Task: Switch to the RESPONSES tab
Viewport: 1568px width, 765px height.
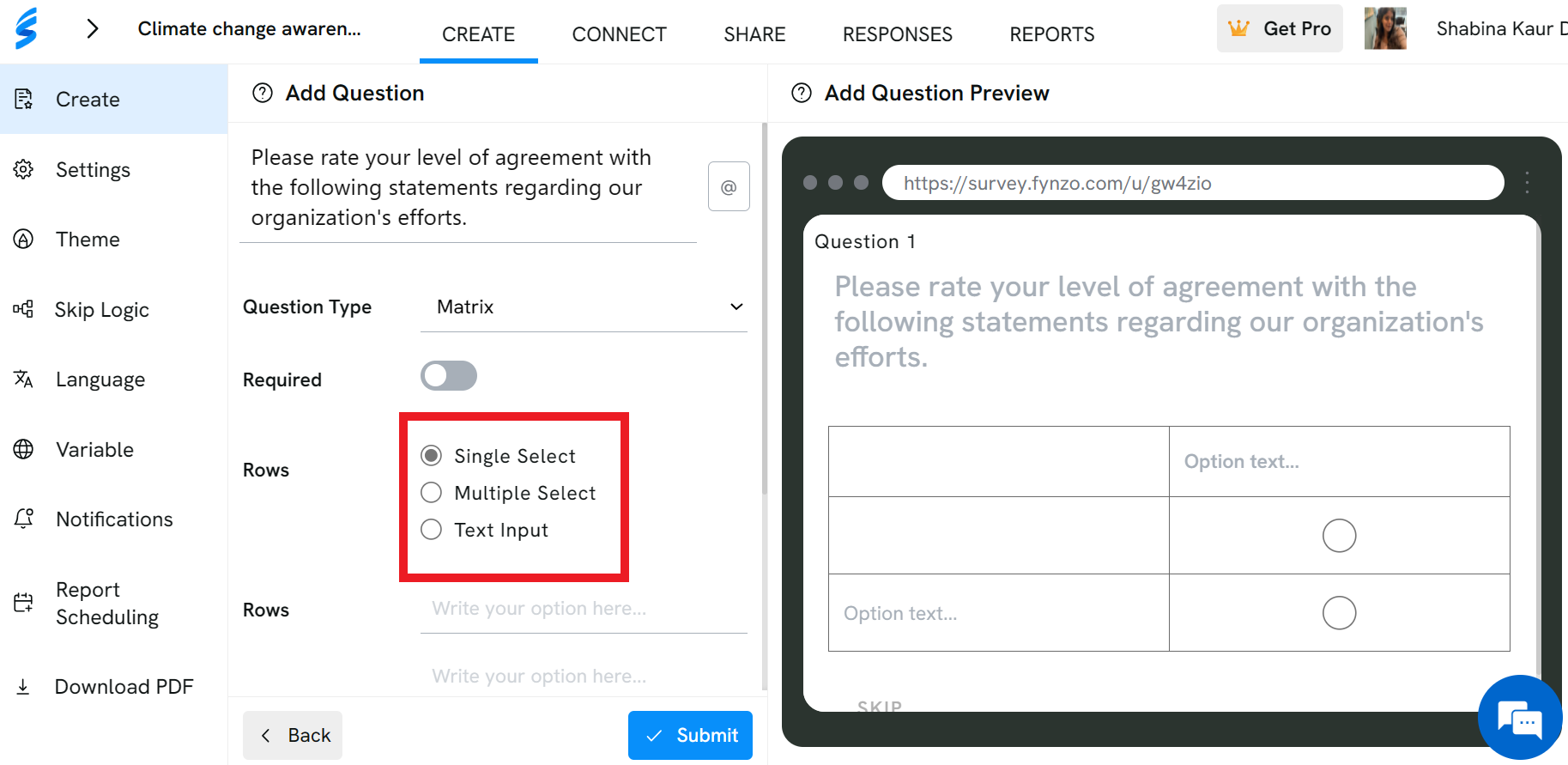Action: coord(897,34)
